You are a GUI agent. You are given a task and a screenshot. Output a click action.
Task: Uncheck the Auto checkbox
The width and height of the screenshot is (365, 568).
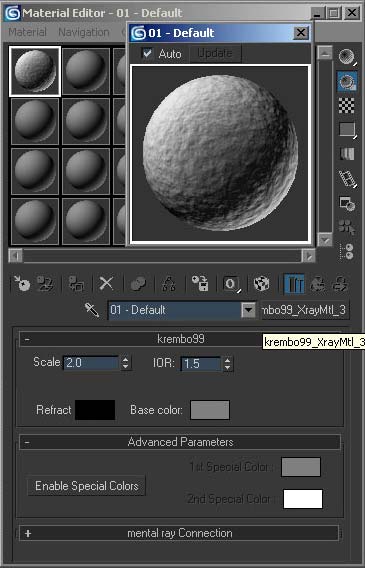click(147, 54)
